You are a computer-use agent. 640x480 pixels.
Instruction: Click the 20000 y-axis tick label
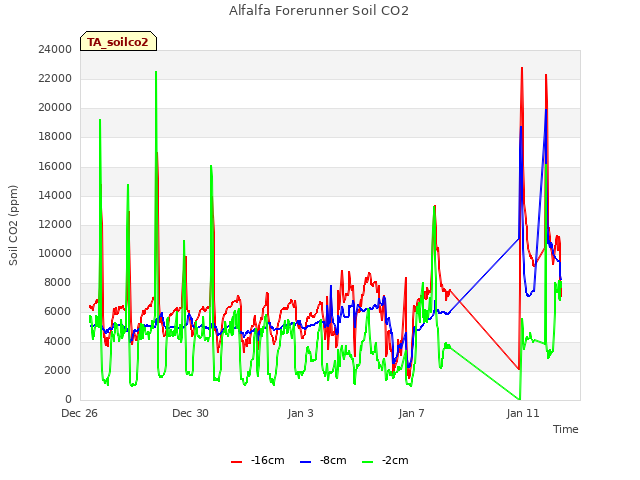(55, 108)
